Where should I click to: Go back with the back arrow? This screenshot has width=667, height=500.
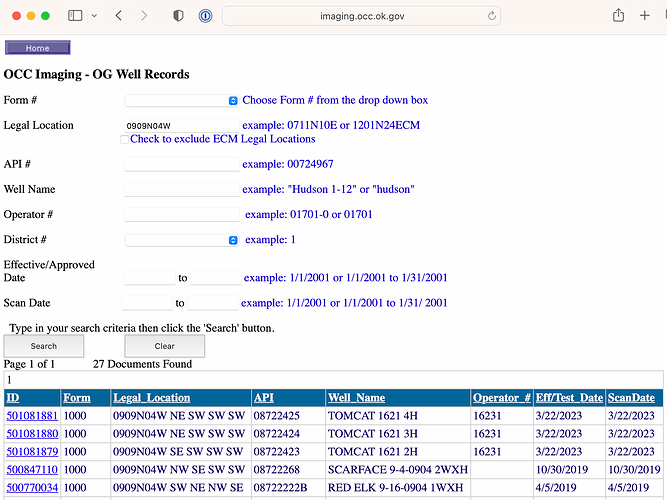click(119, 16)
